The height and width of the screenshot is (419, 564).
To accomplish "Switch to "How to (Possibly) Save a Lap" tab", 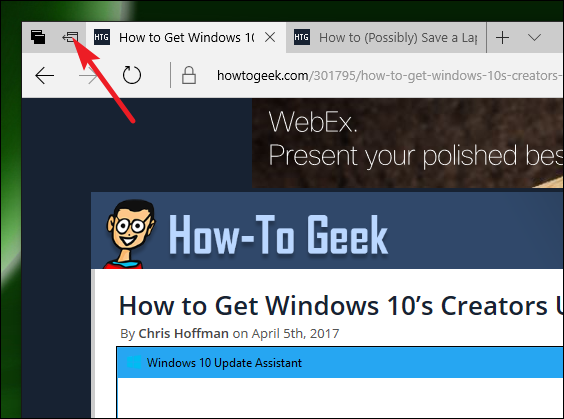I will pyautogui.click(x=386, y=37).
